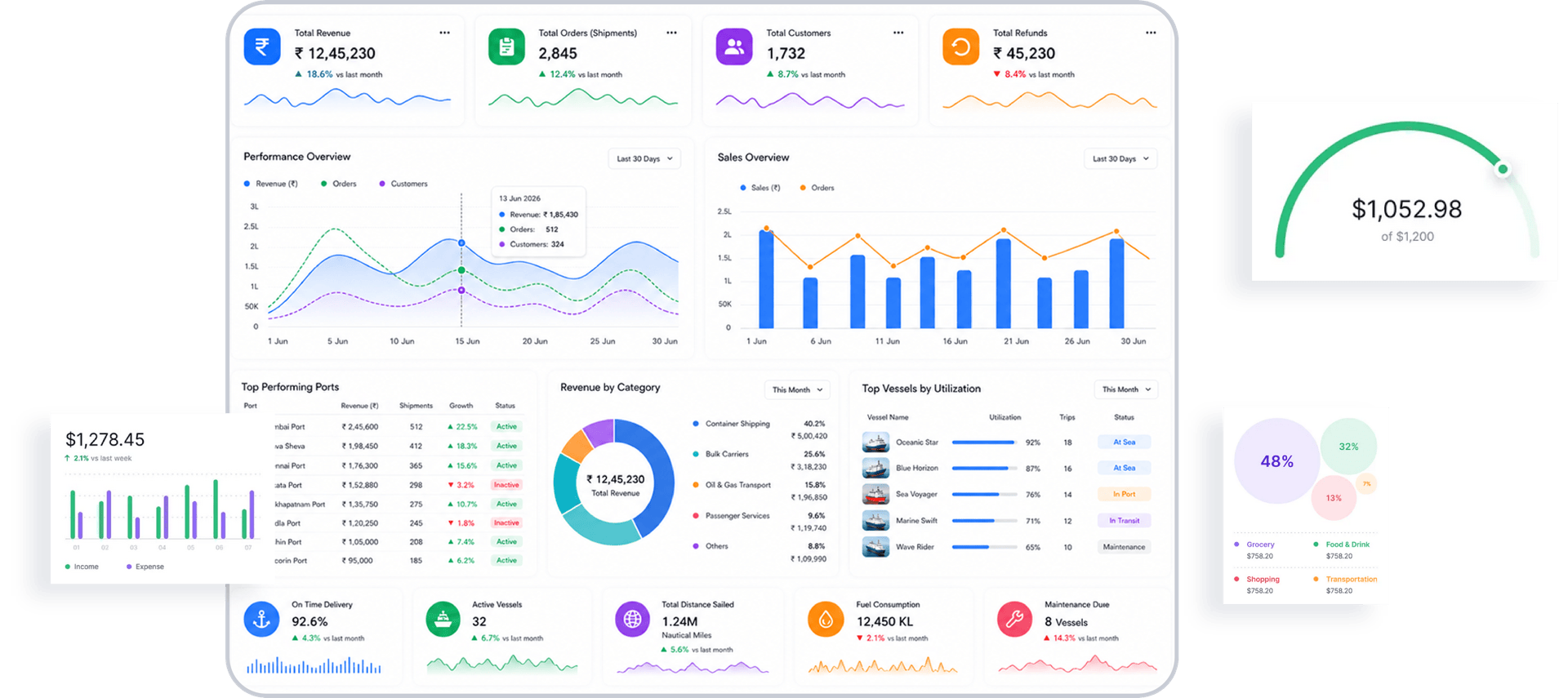Toggle Revenue (₹) series in Performance Overview legend
Image resolution: width=1568 pixels, height=698 pixels.
271,184
